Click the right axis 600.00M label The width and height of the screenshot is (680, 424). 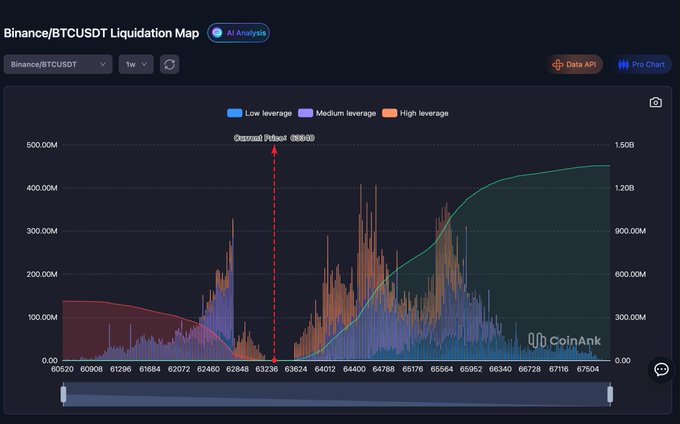[630, 274]
